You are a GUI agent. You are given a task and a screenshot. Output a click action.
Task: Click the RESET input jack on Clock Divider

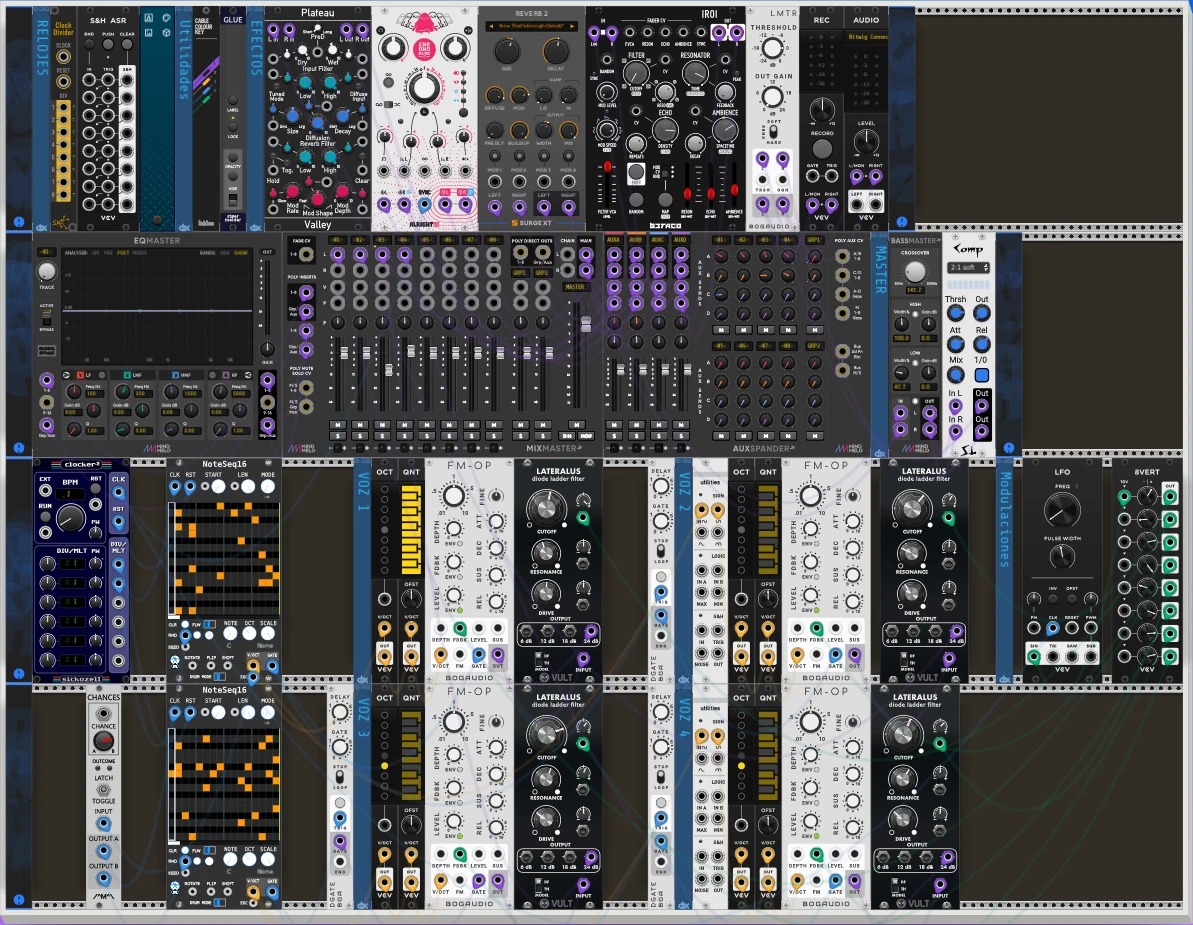(63, 82)
